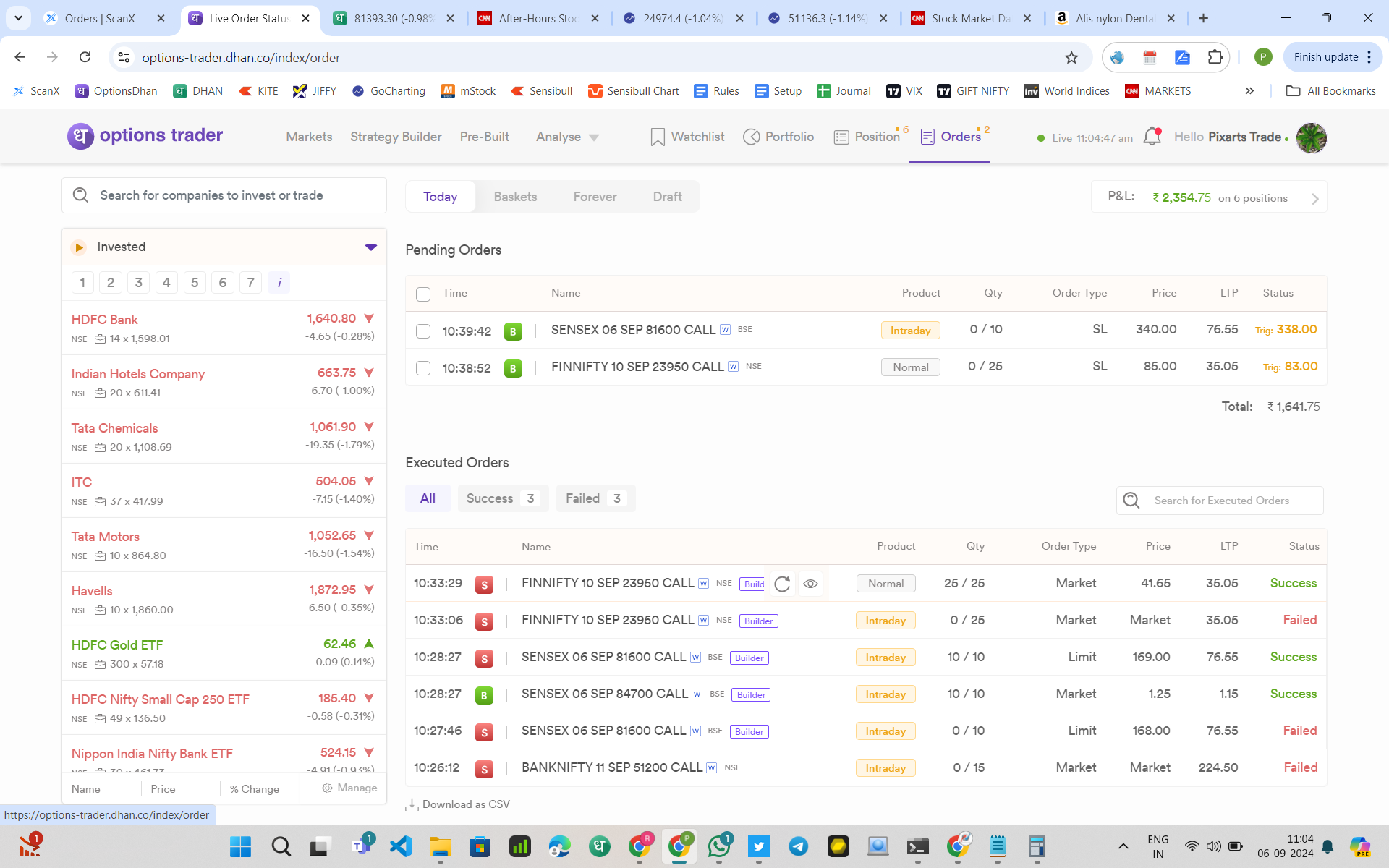The height and width of the screenshot is (868, 1389).
Task: Expand more bookmarks chevron
Action: coord(1249,91)
